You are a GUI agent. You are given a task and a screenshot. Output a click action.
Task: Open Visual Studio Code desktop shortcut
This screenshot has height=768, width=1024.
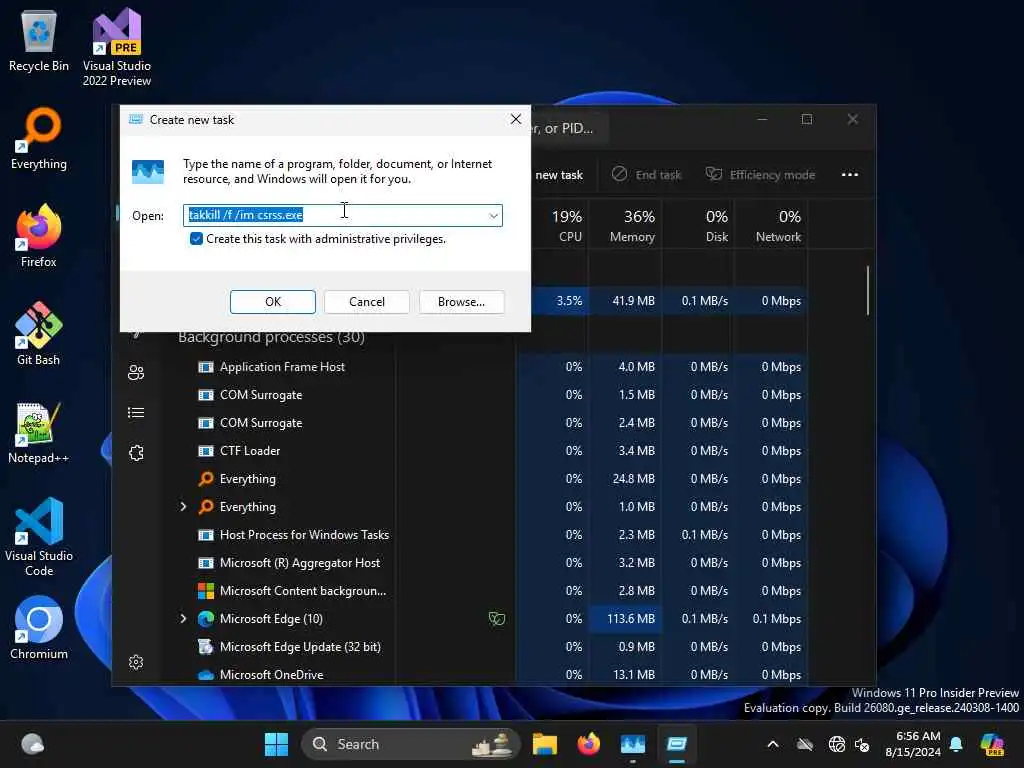coord(39,537)
